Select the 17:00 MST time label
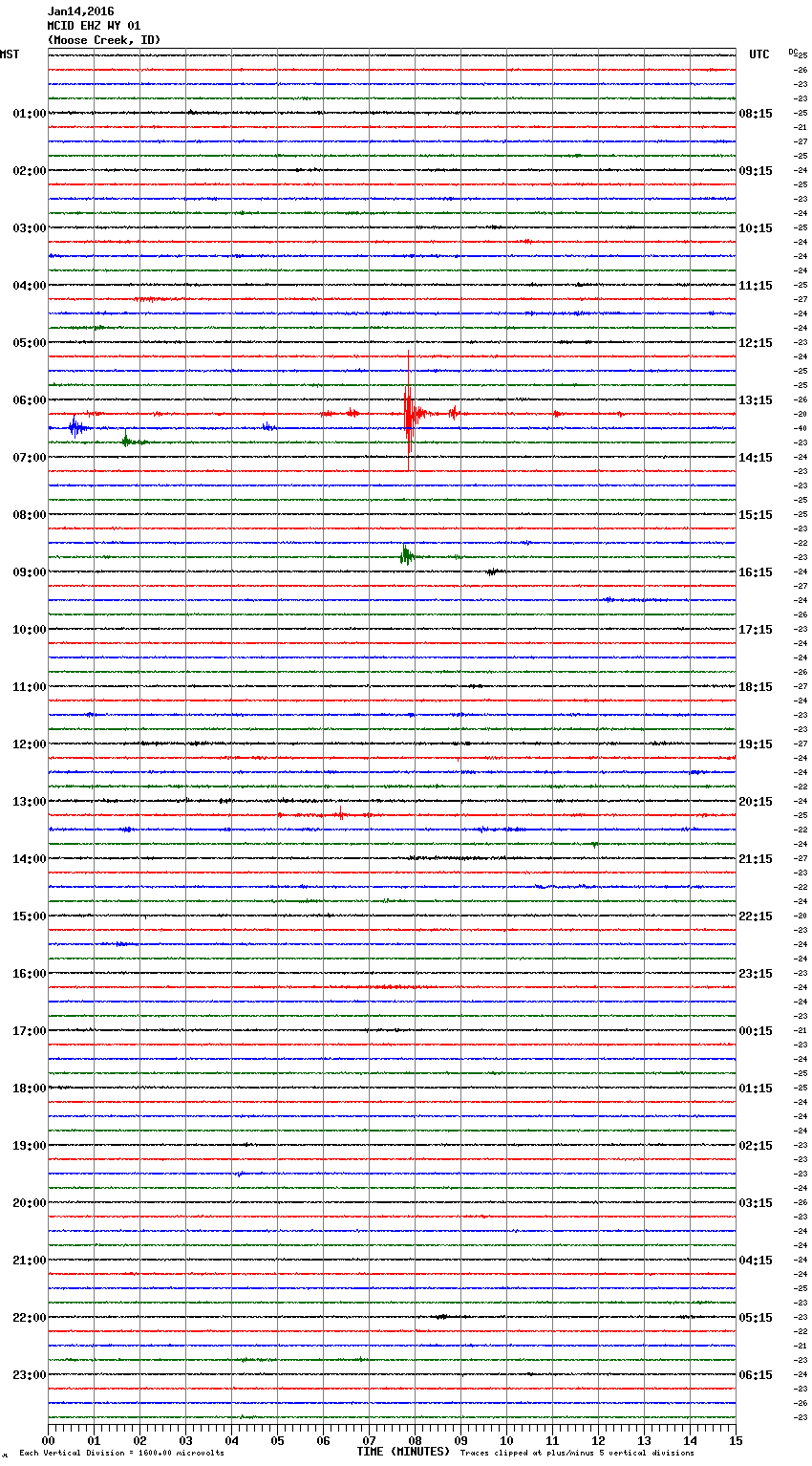This screenshot has width=812, height=1466. 30,1031
